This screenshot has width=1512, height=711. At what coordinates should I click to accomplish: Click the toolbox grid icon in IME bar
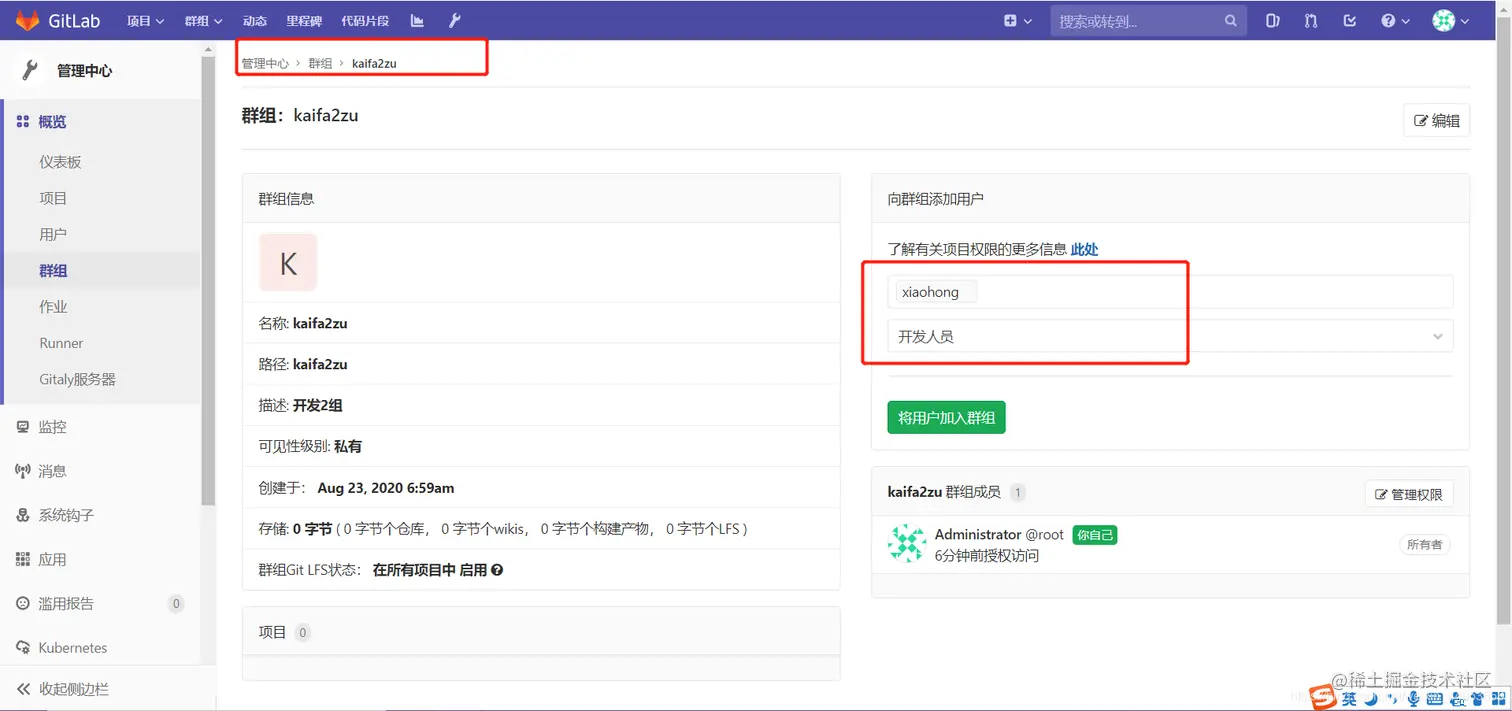(1497, 698)
